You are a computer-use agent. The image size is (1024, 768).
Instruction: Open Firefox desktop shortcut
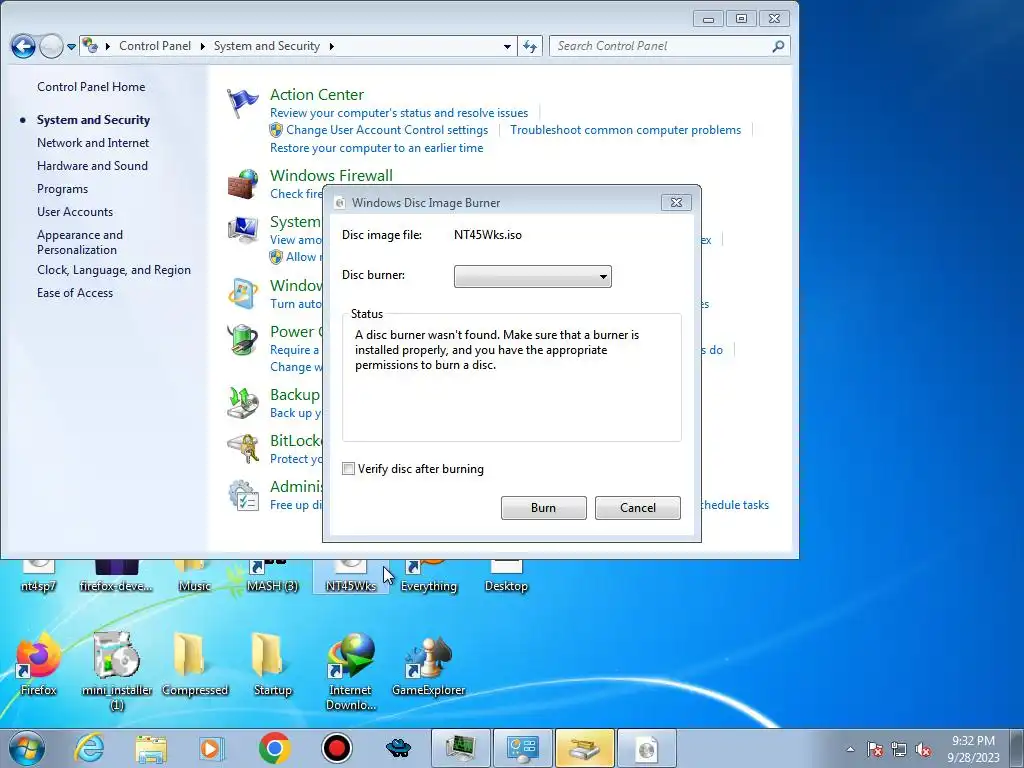(x=38, y=664)
